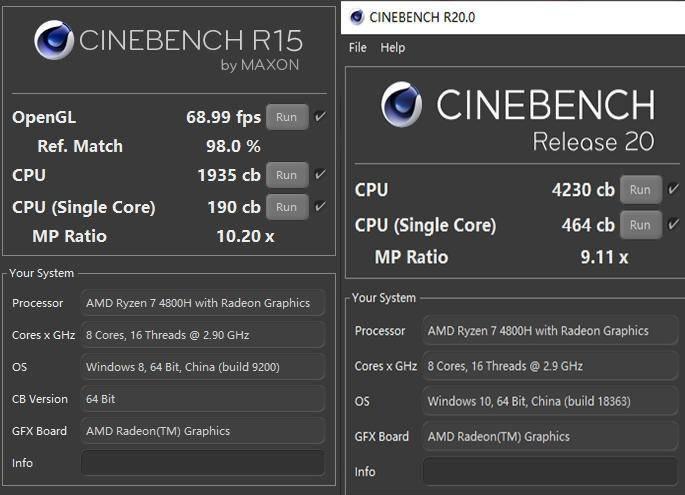
Task: Click the '10.20 x' MP Ratio value
Action: [x=246, y=236]
